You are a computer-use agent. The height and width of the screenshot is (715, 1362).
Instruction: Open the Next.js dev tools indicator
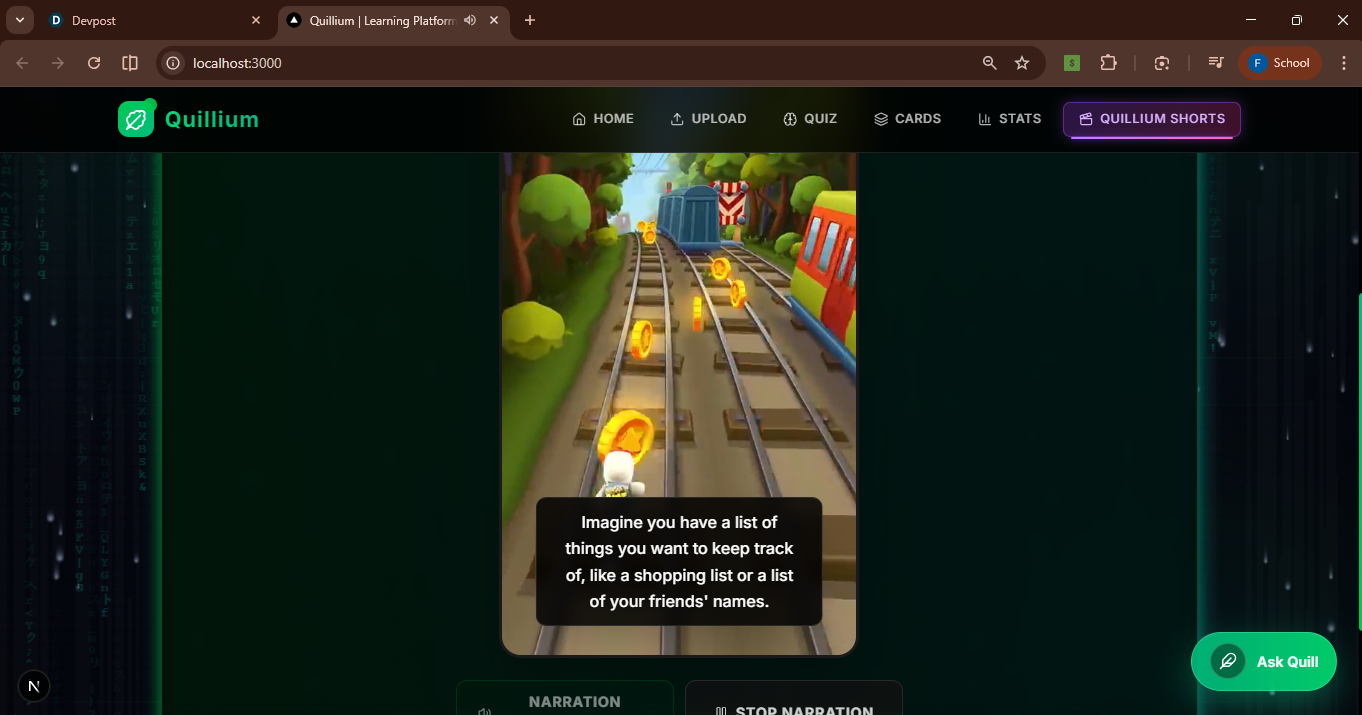coord(34,686)
